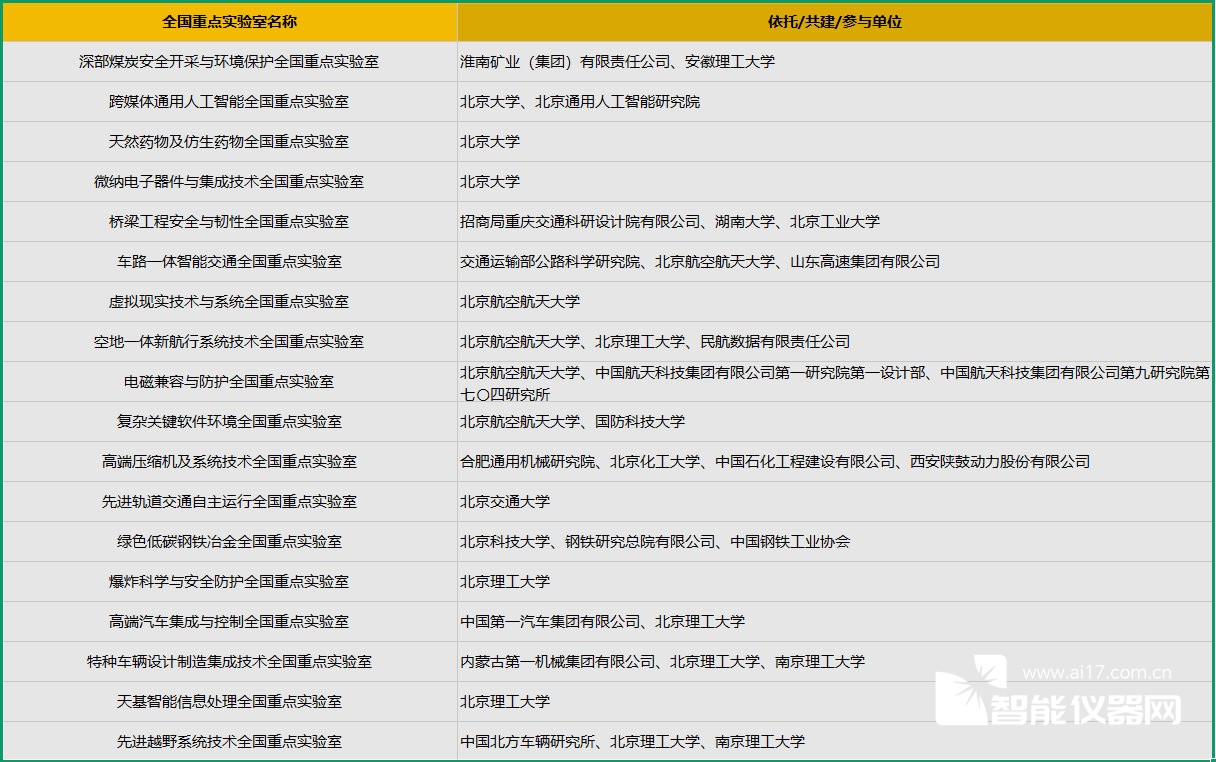Select the 绿色低碳钢铁冶金全国重点实验室 cell
The height and width of the screenshot is (762, 1216).
pos(229,541)
